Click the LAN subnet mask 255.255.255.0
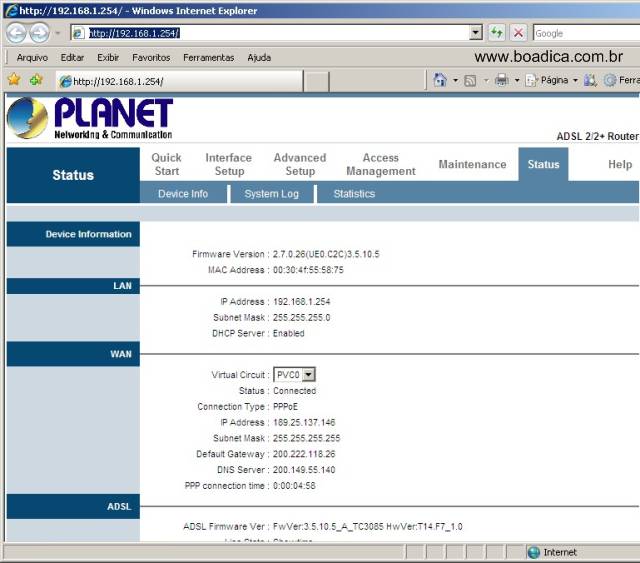 [302, 318]
